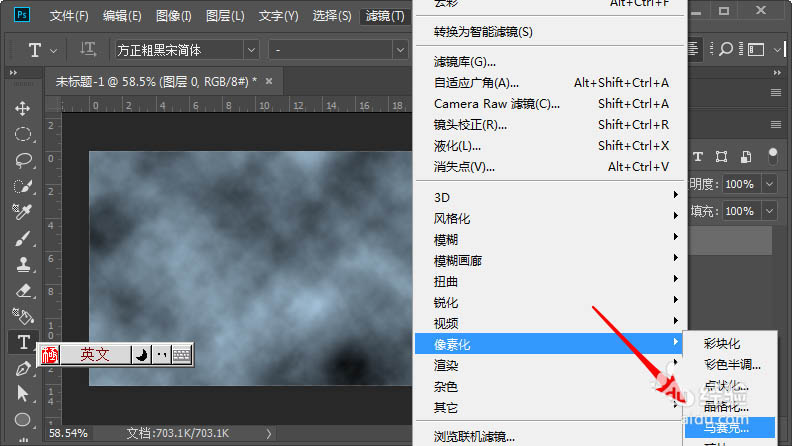Filter layers by smart object icon
This screenshot has width=792, height=446.
(x=746, y=157)
